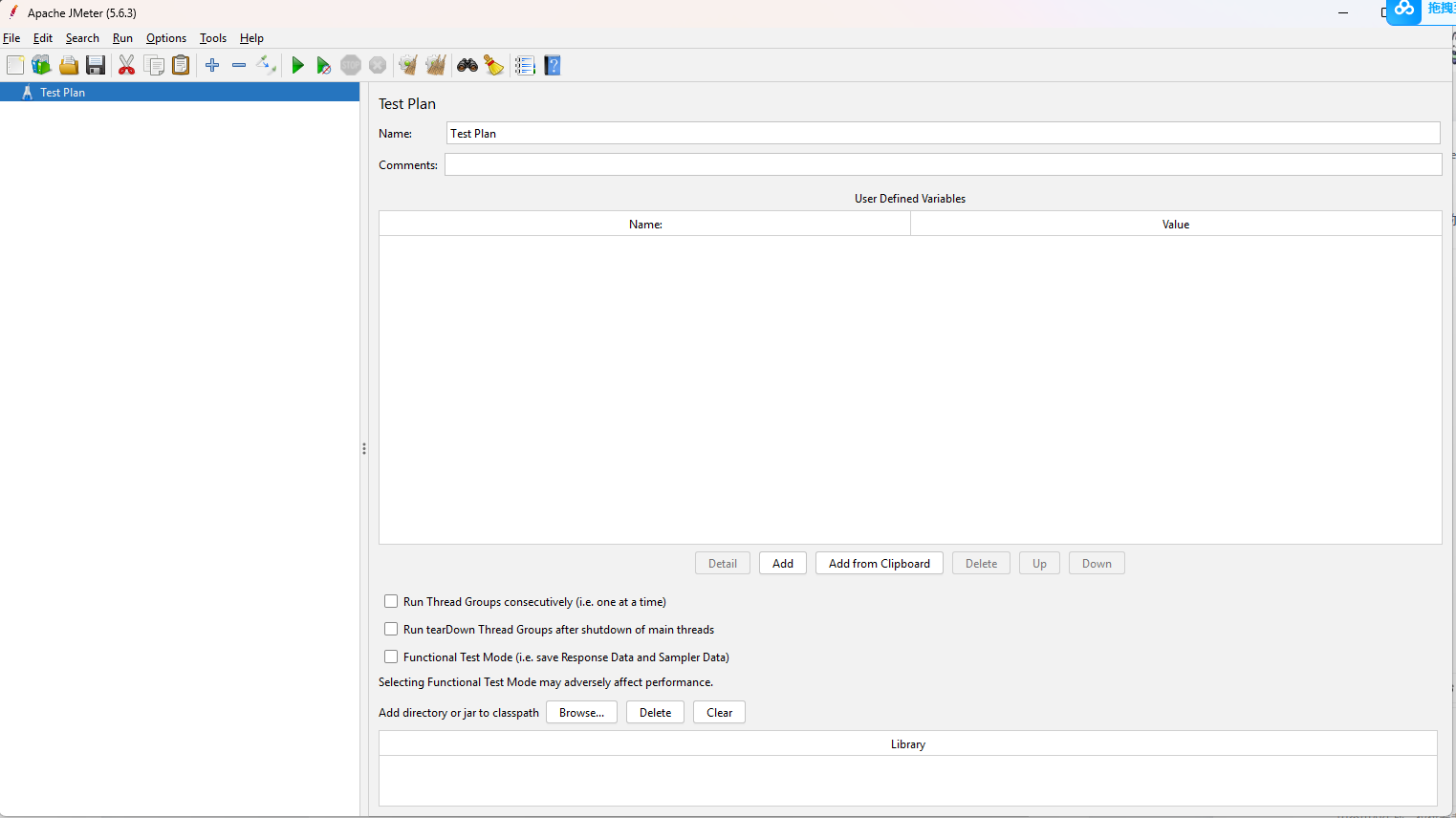Click the Function Helper list icon
Image resolution: width=1456 pixels, height=818 pixels.
click(x=525, y=65)
